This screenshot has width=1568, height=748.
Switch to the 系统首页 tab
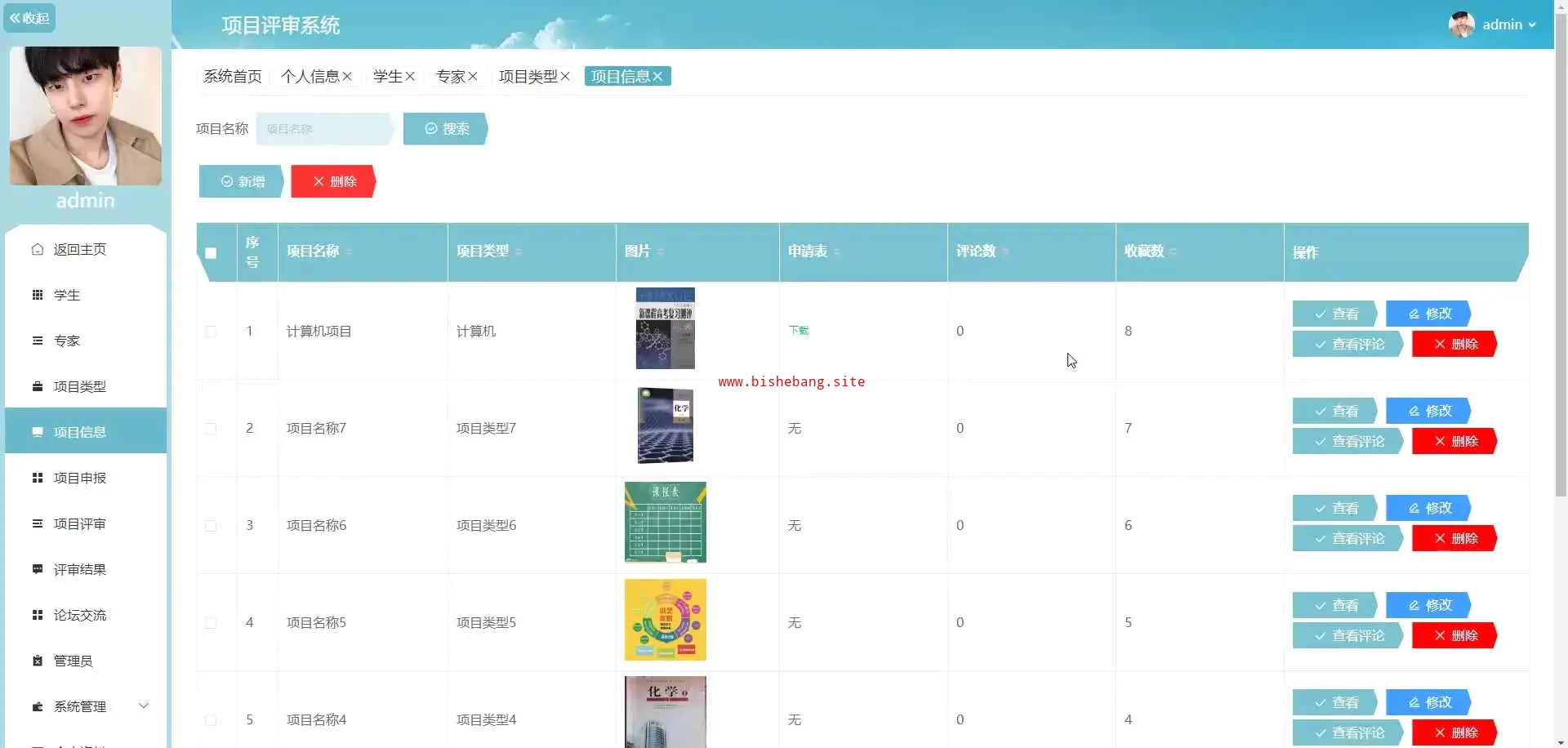(x=233, y=77)
